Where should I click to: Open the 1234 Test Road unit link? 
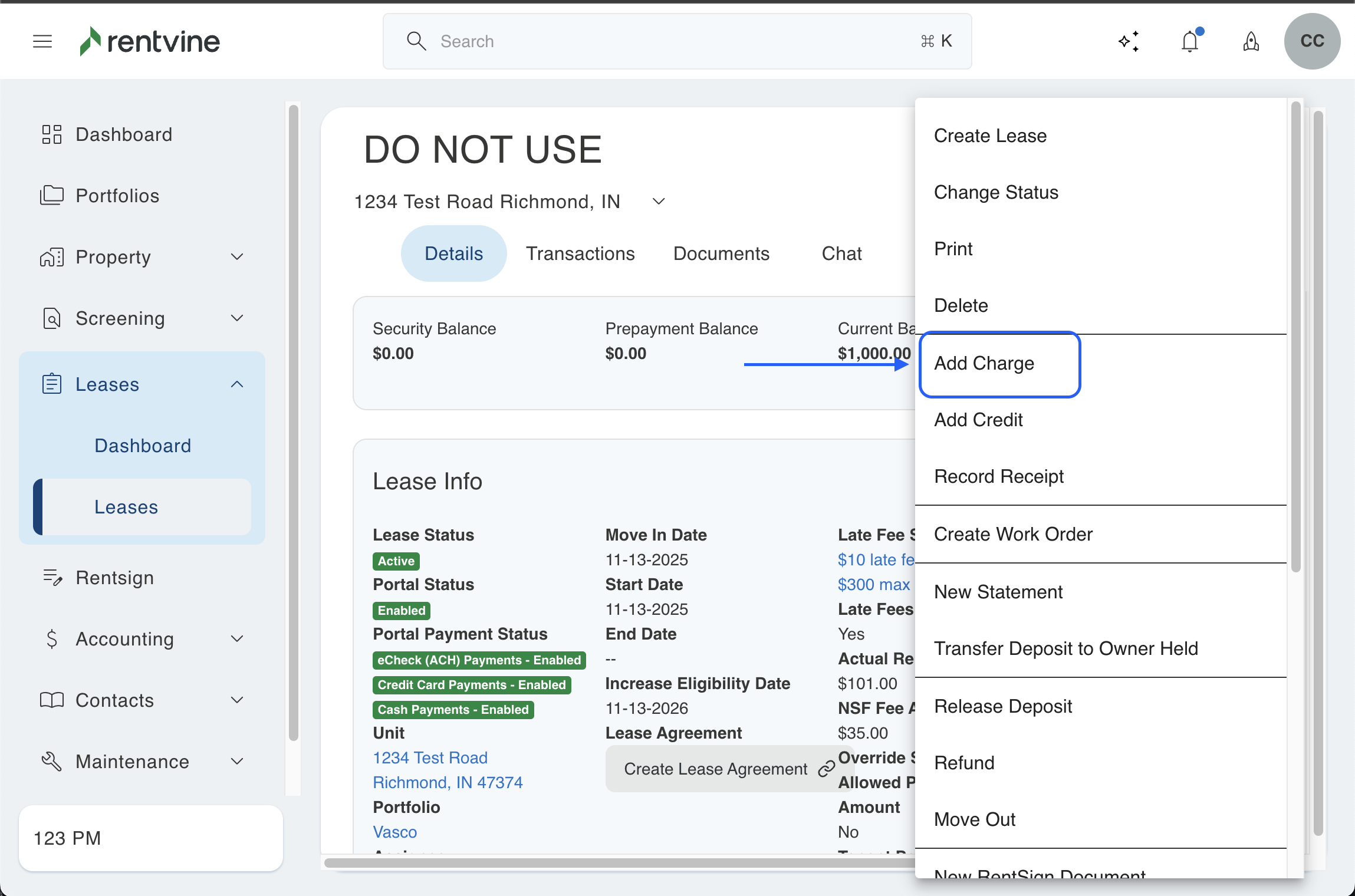click(430, 757)
